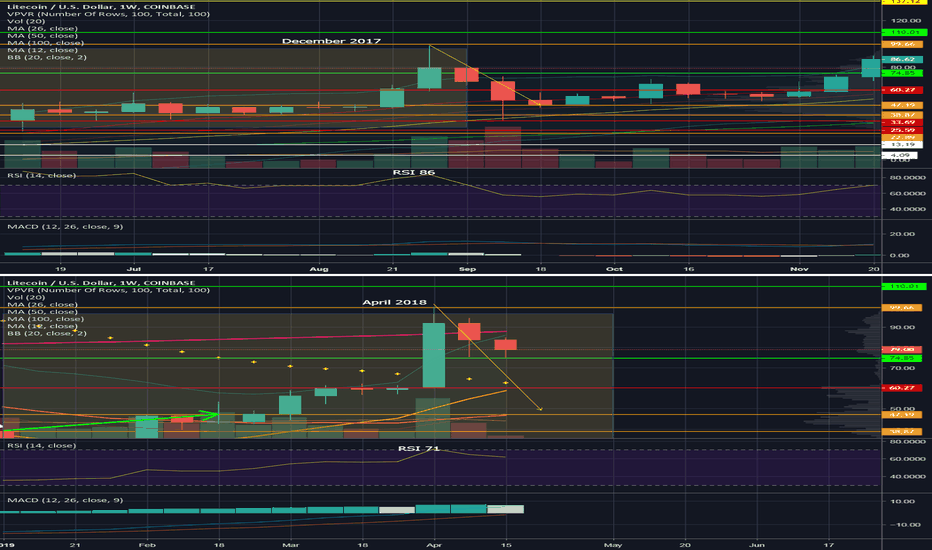Click the red 25.59 price level label
This screenshot has height=550, width=932.
click(x=902, y=130)
